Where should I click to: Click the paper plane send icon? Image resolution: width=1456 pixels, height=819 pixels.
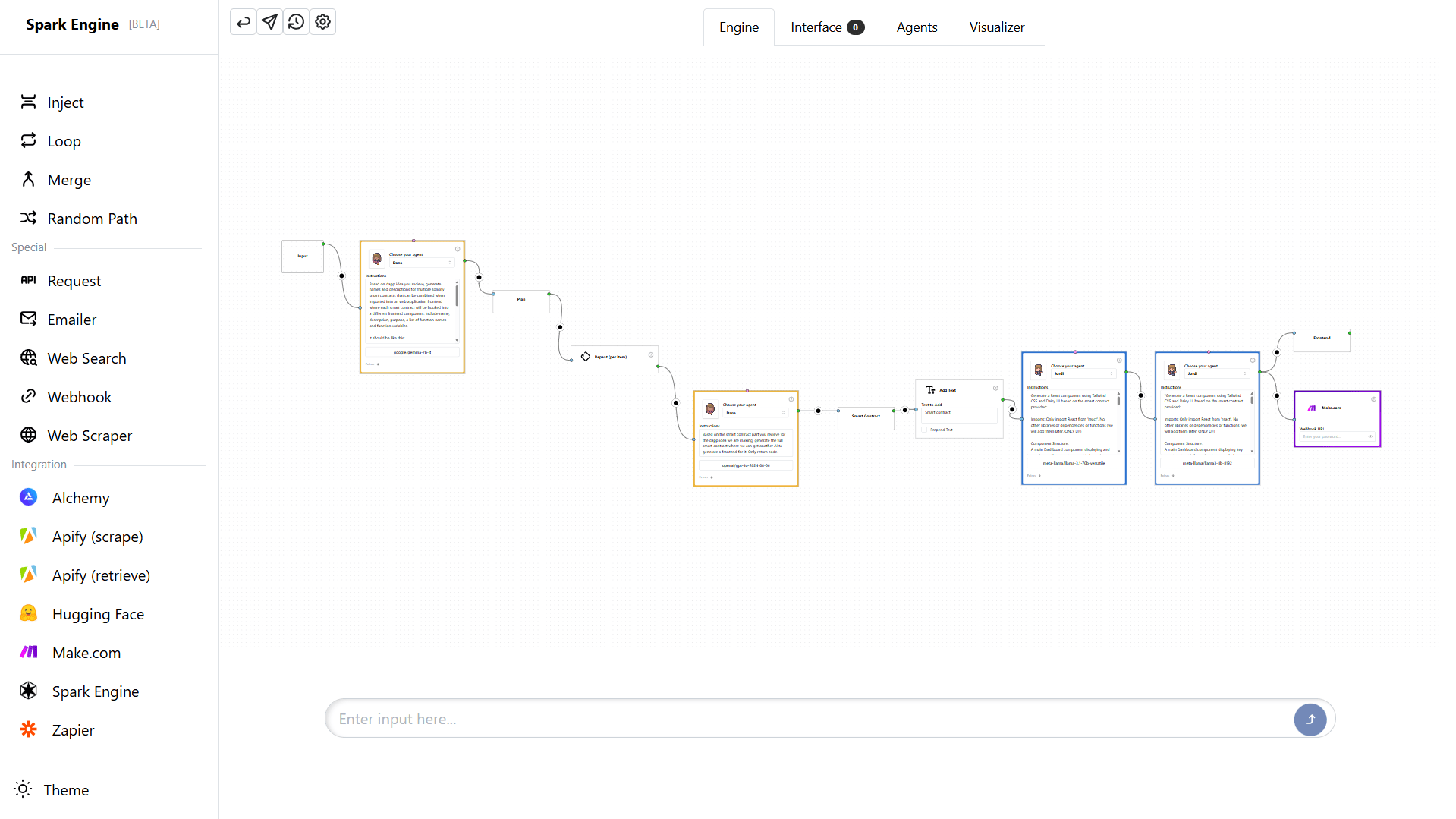(269, 22)
